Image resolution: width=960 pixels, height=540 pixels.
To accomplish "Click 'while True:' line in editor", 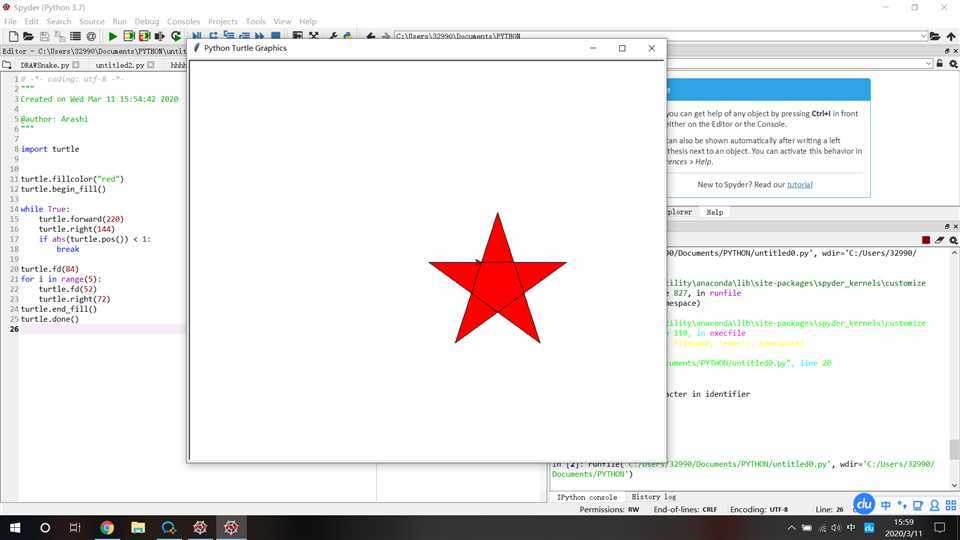I will pyautogui.click(x=45, y=209).
